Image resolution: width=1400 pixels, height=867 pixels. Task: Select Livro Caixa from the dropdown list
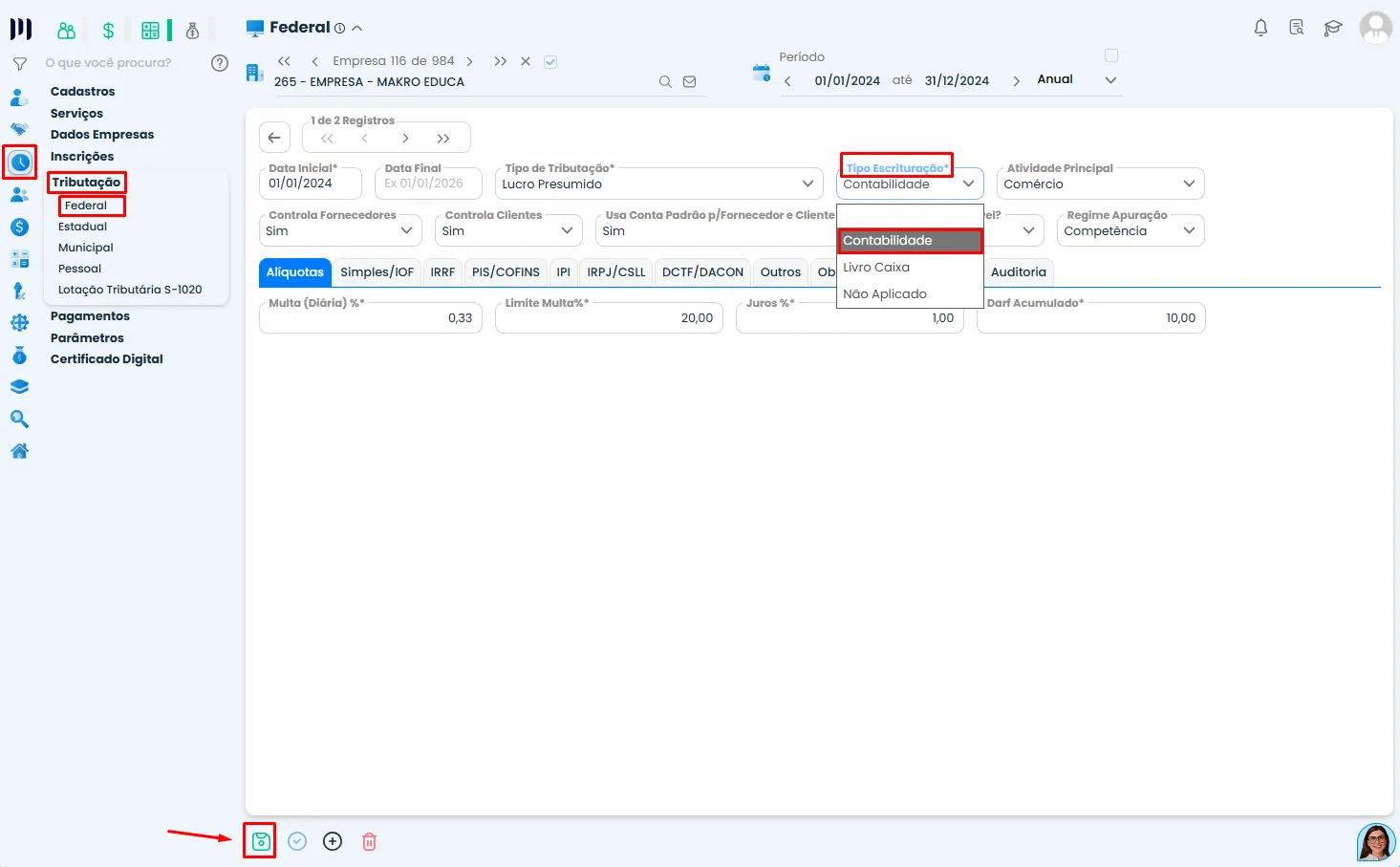coord(876,268)
